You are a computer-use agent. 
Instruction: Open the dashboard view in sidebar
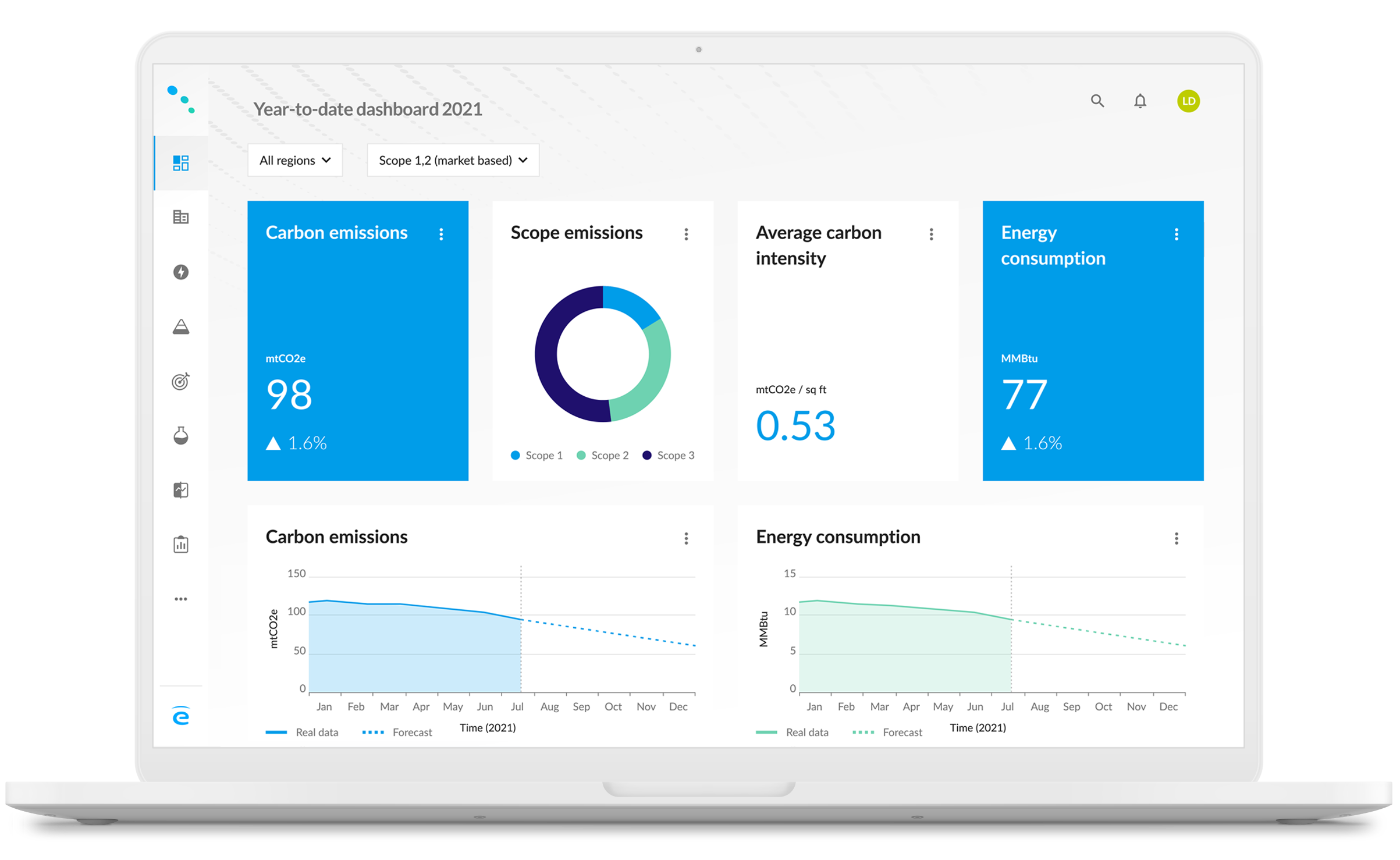181,163
